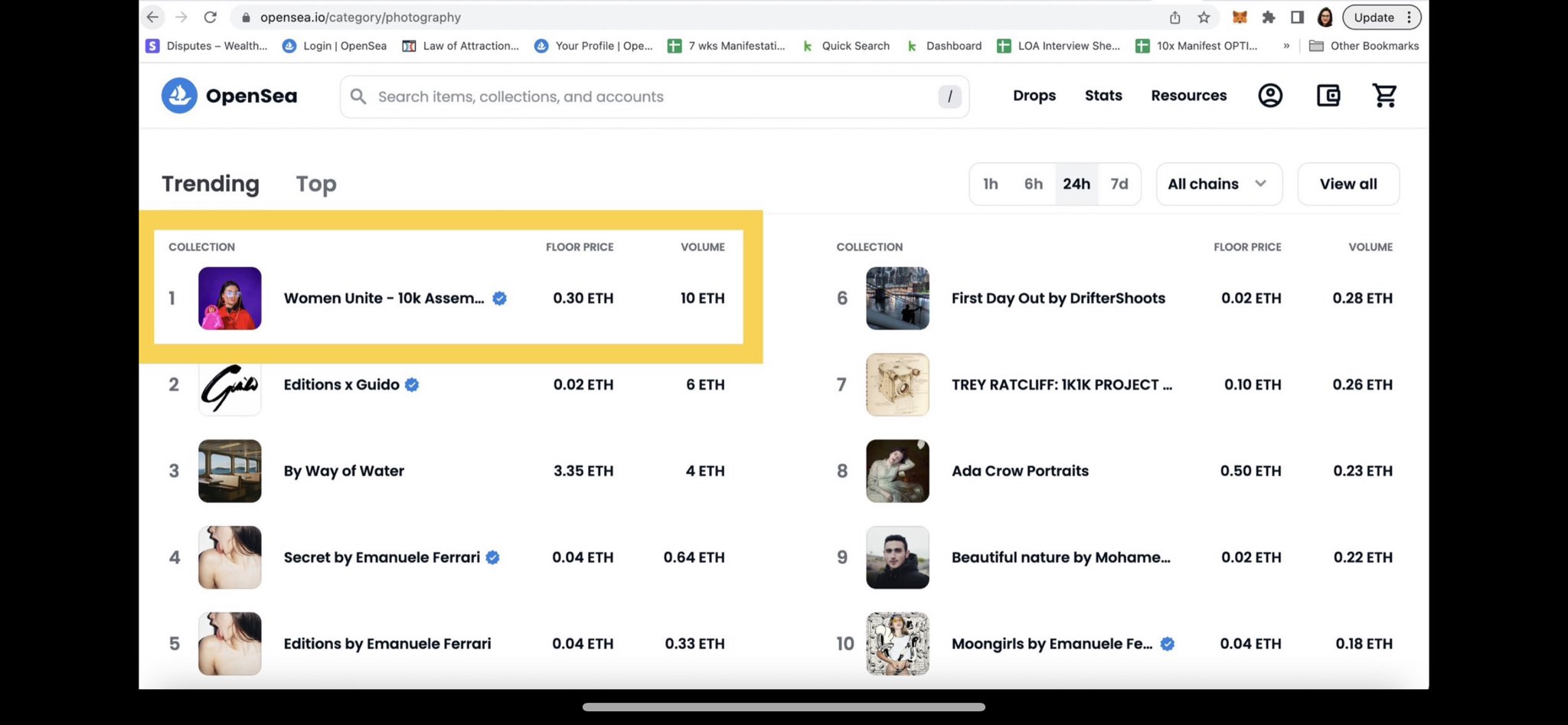Select the 6h time range

click(1034, 184)
